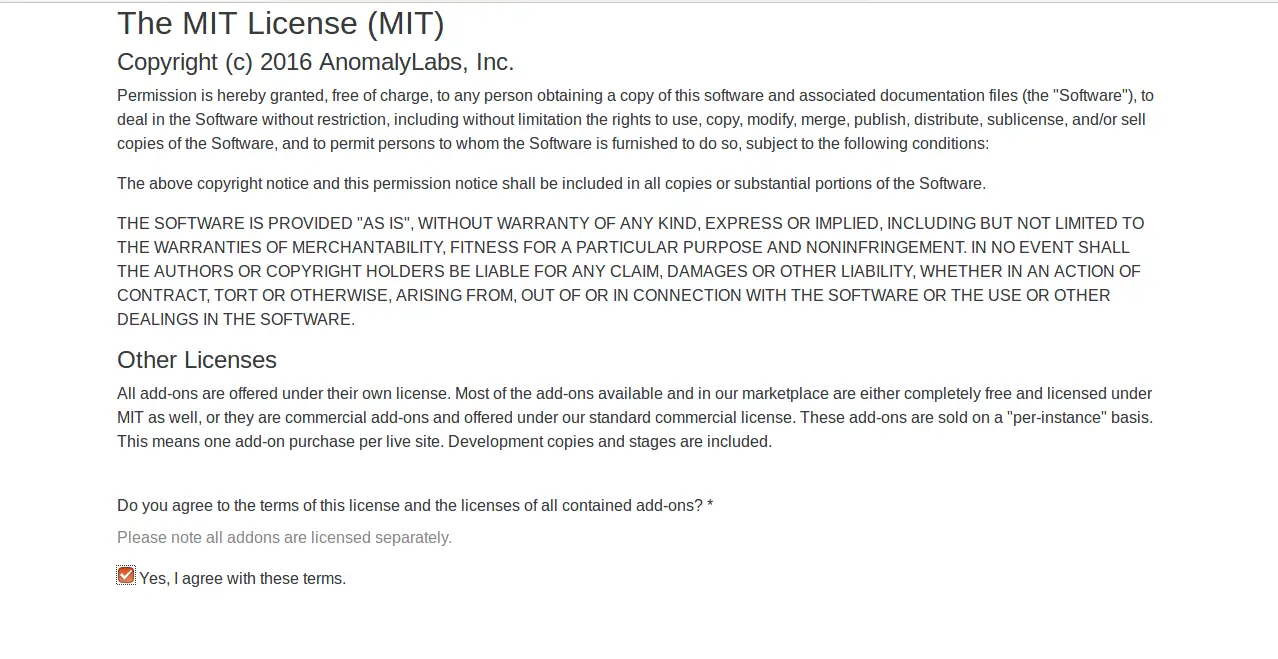Click the word 'sublicense' in the permission paragraph

[x=1026, y=119]
